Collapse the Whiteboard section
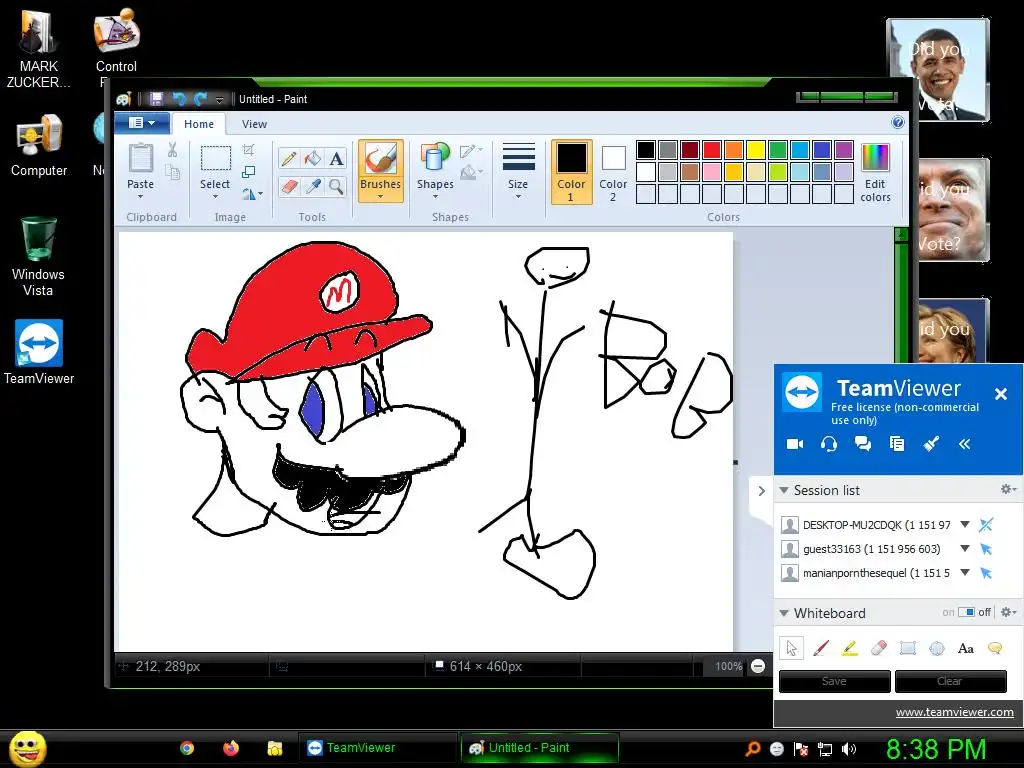 (784, 613)
